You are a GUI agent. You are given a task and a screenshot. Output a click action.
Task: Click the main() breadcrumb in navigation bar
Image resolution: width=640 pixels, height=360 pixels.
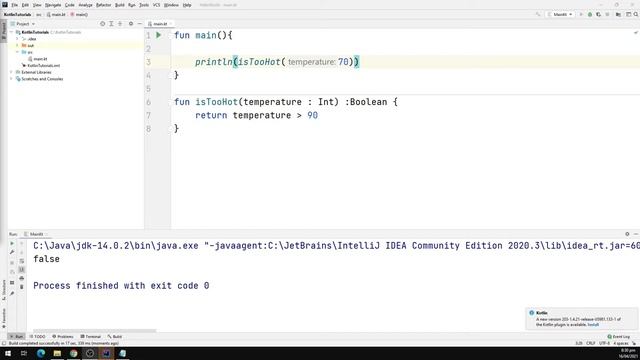point(80,14)
